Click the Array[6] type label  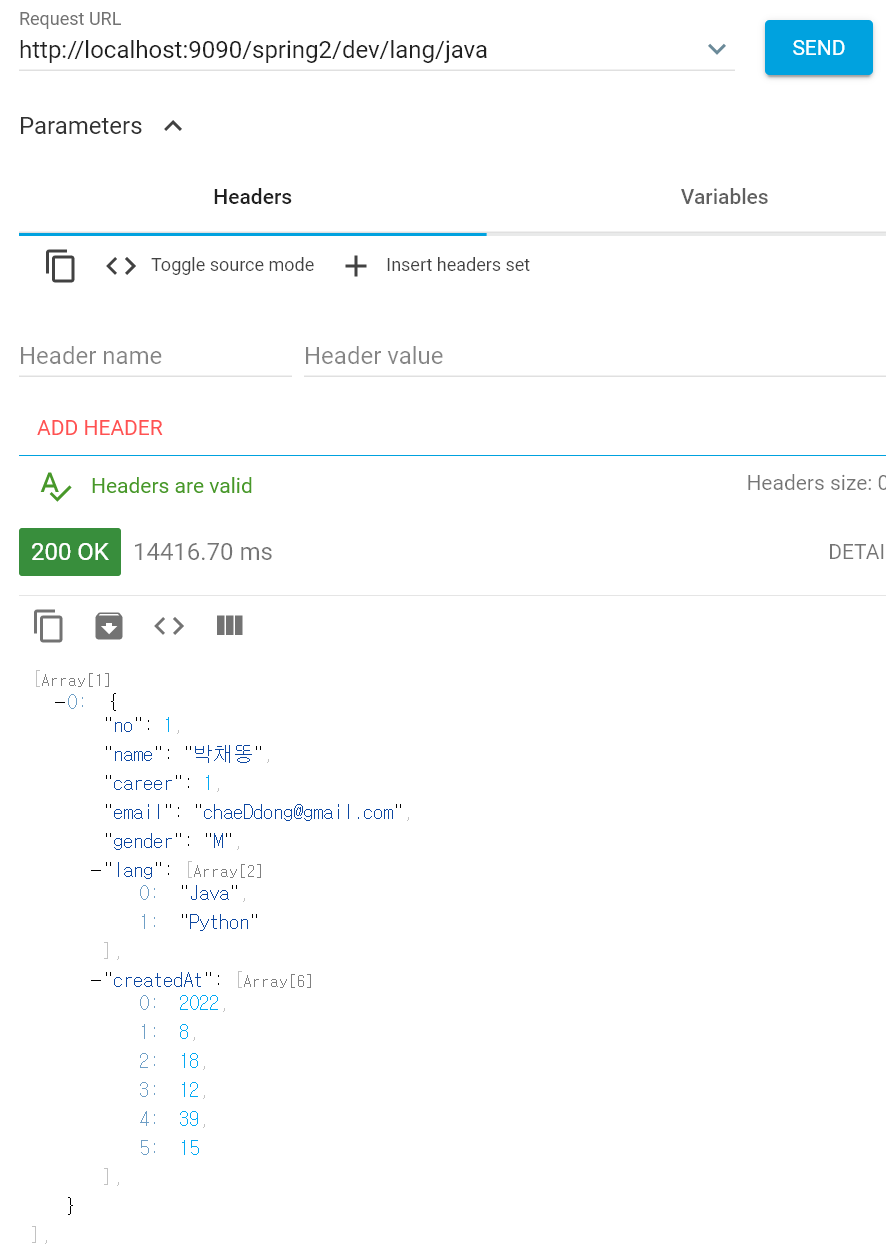tap(275, 982)
